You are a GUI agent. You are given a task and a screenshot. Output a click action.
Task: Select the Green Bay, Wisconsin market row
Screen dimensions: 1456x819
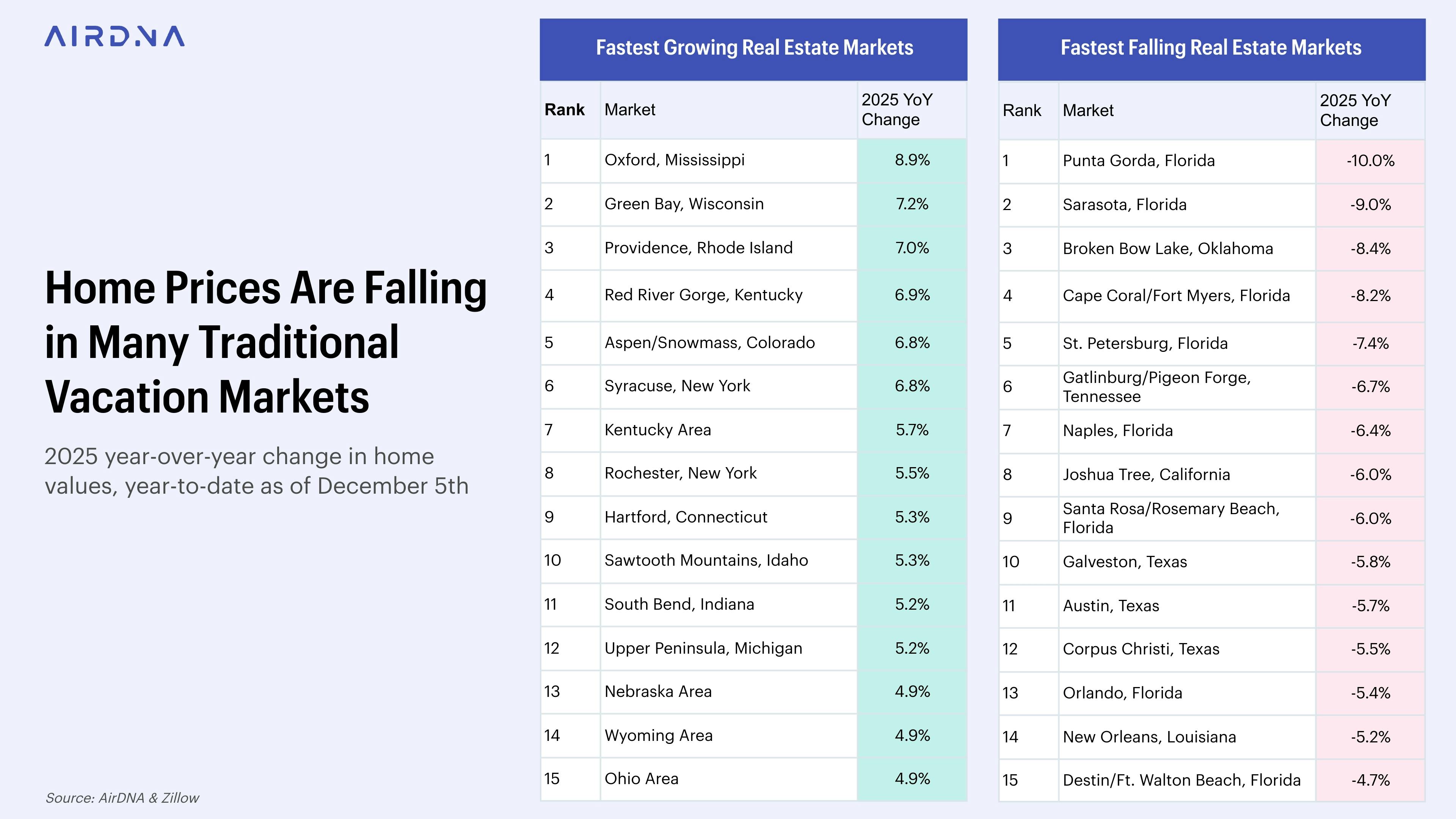tap(684, 204)
